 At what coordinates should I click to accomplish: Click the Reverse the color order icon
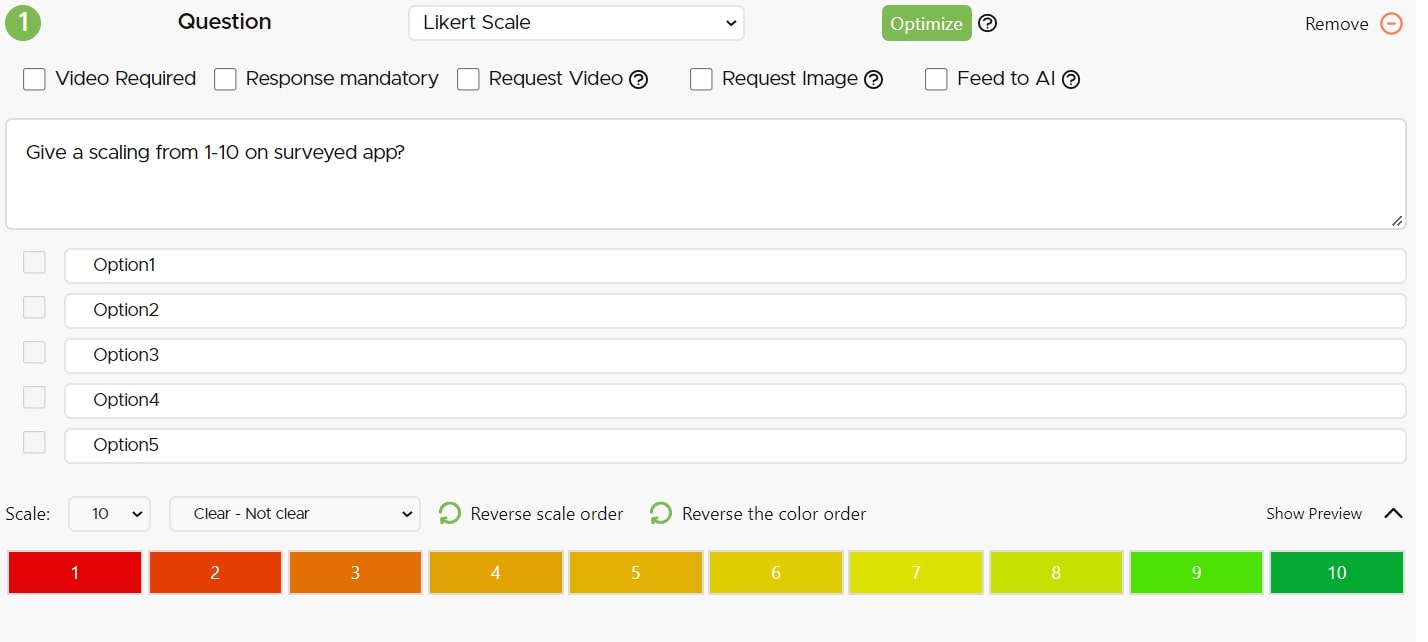(661, 514)
